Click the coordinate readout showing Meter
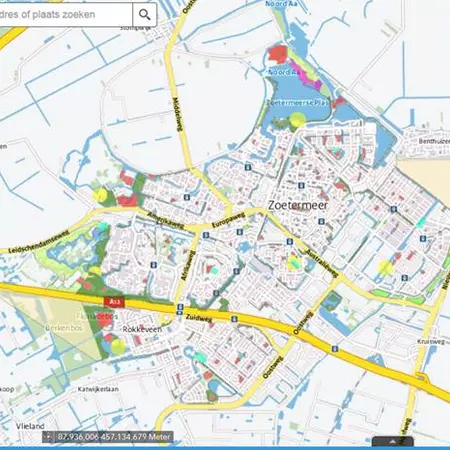The height and width of the screenshot is (450, 450). click(114, 436)
